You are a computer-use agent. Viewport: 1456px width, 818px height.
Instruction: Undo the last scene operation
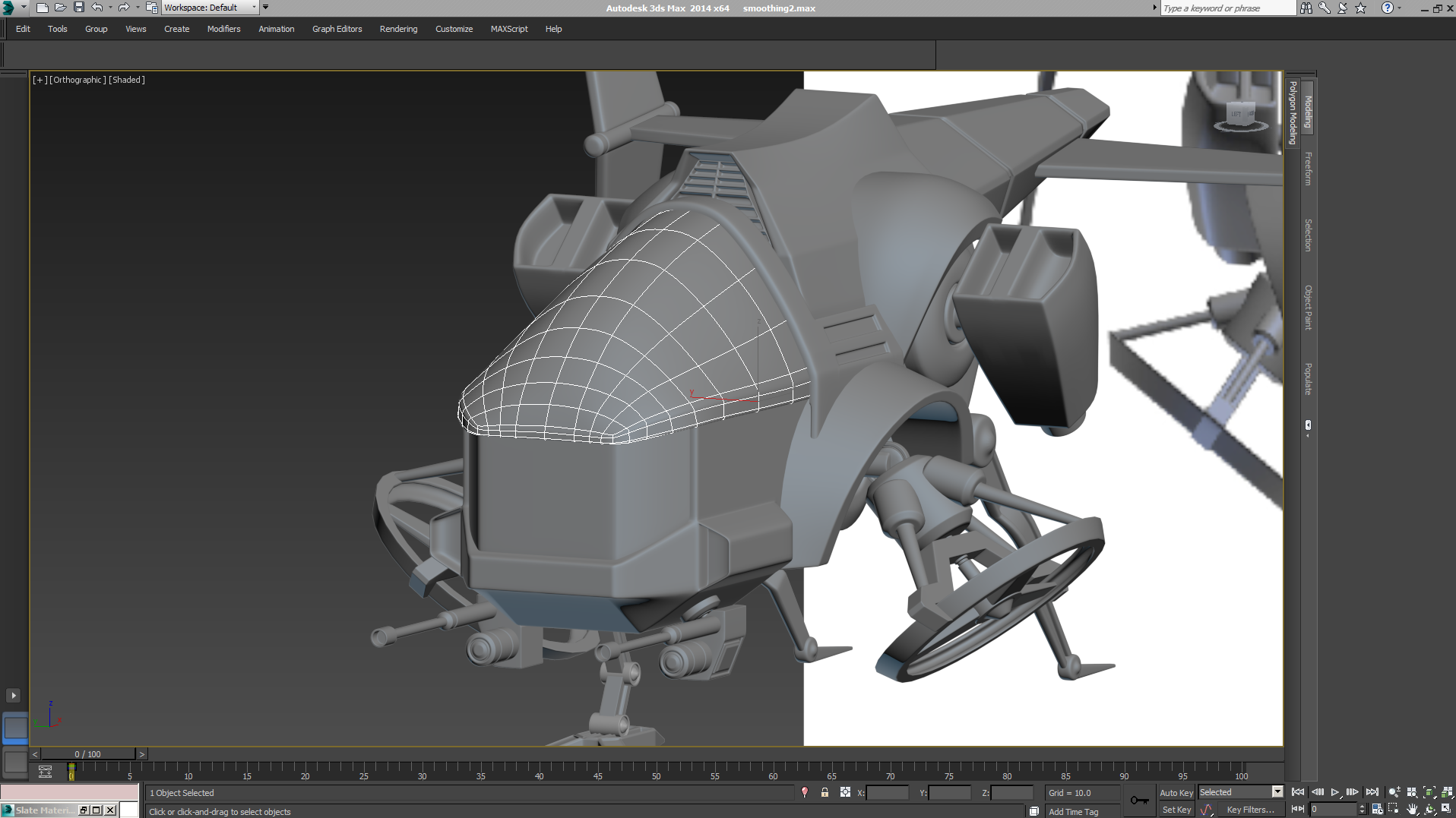tap(97, 8)
